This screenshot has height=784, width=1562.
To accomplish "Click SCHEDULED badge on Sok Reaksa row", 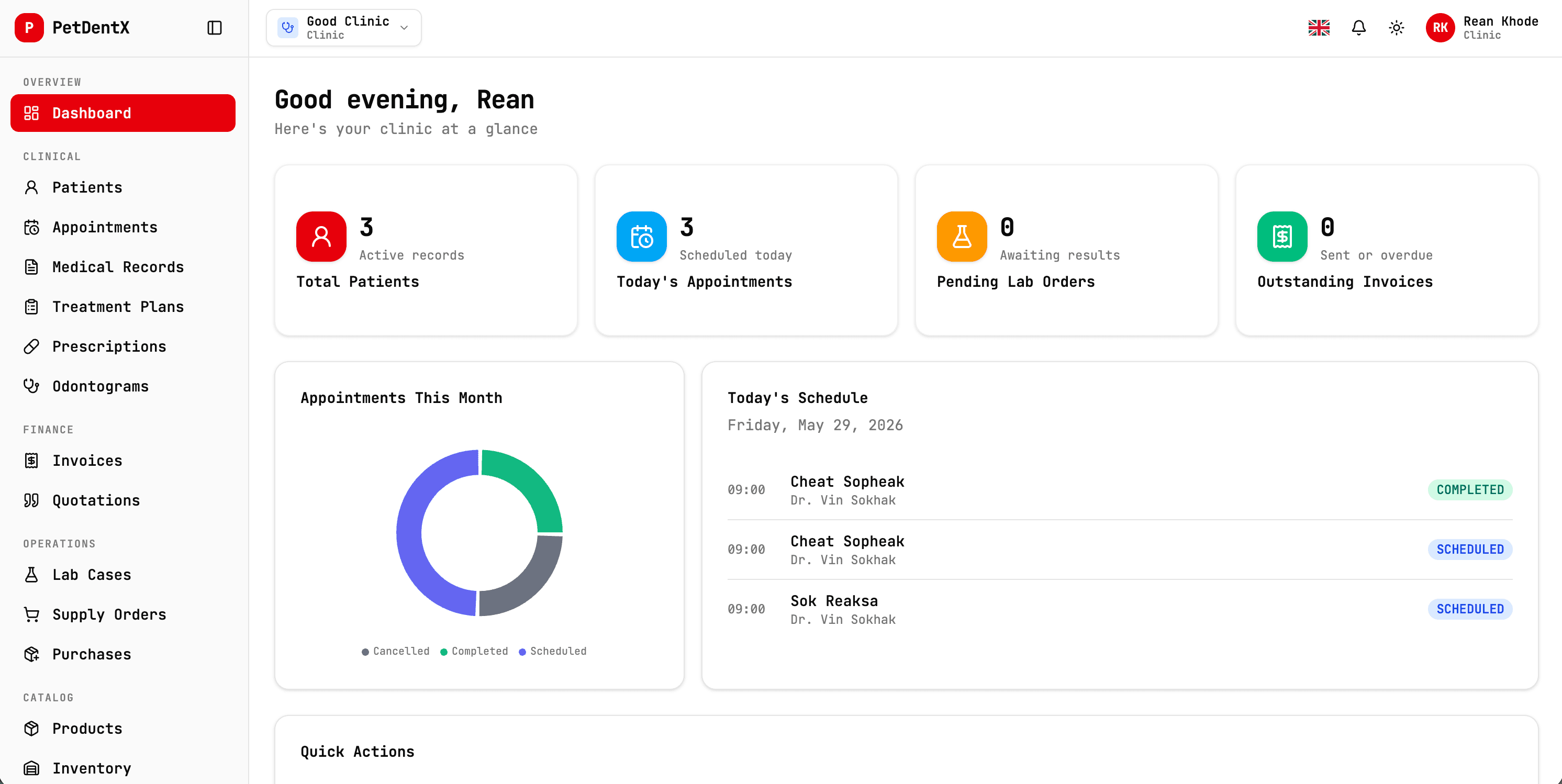I will click(1470, 609).
